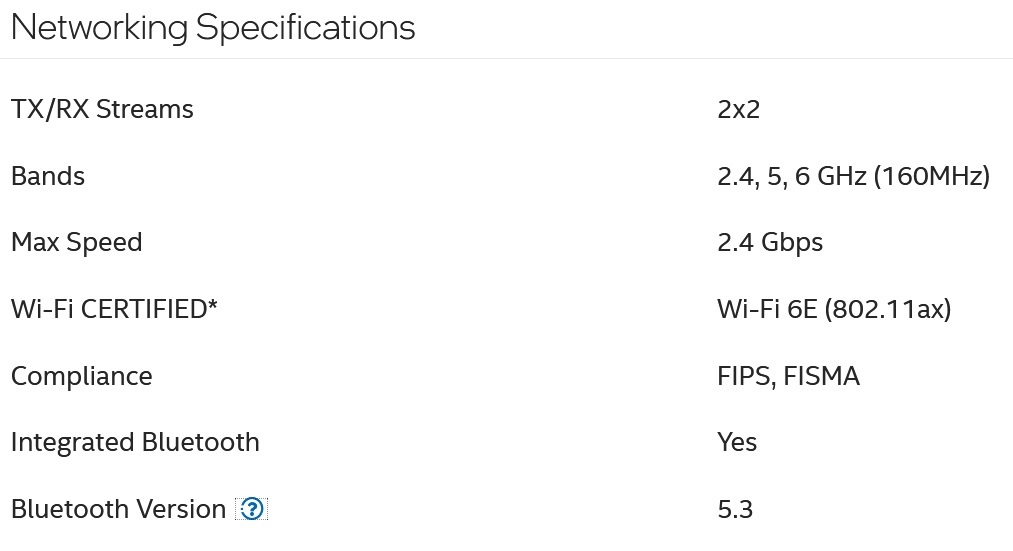This screenshot has height=551, width=1013.
Task: Click the 5.3 Bluetooth version value
Action: tap(735, 509)
